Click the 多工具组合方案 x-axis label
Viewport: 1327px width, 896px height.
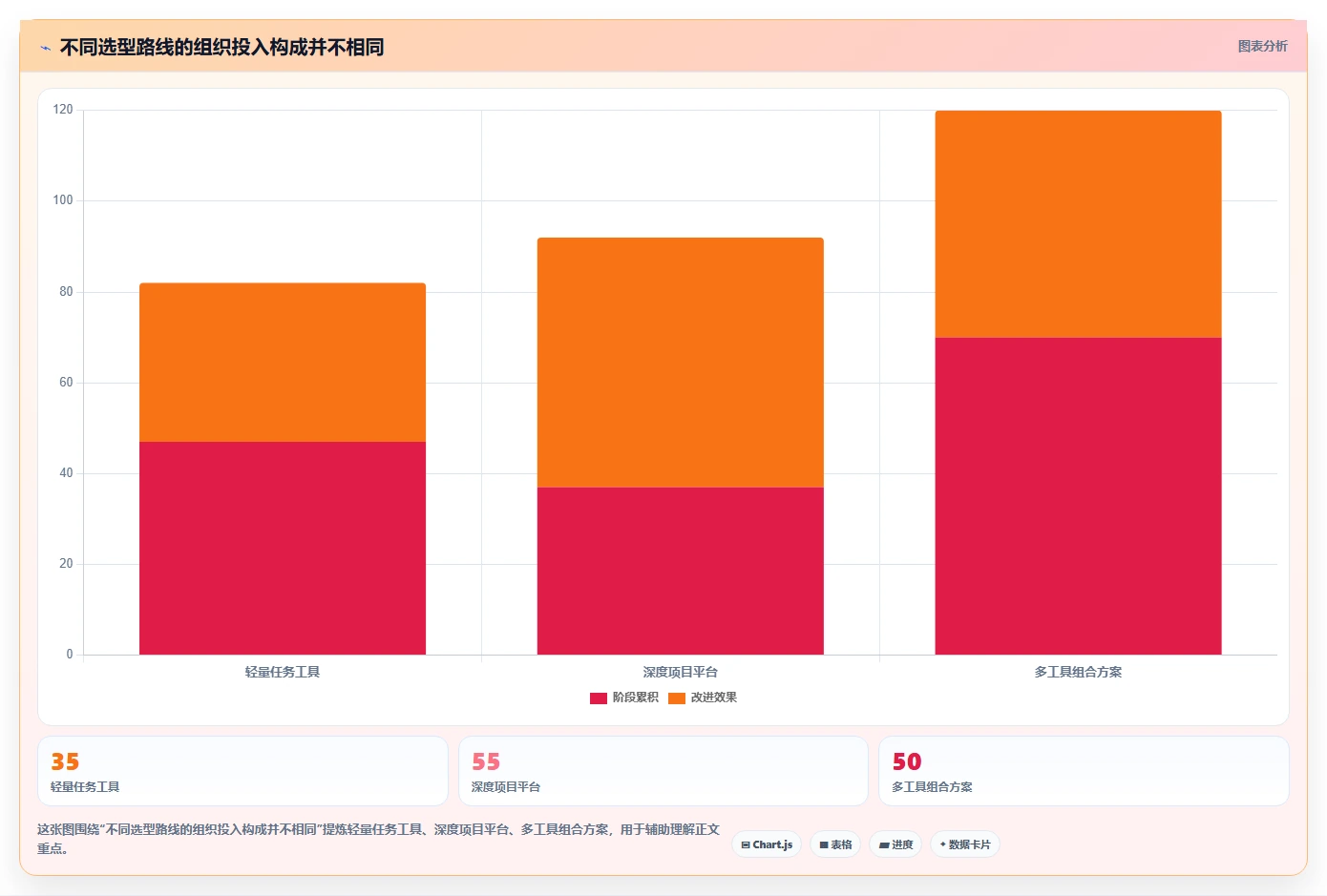point(1079,672)
